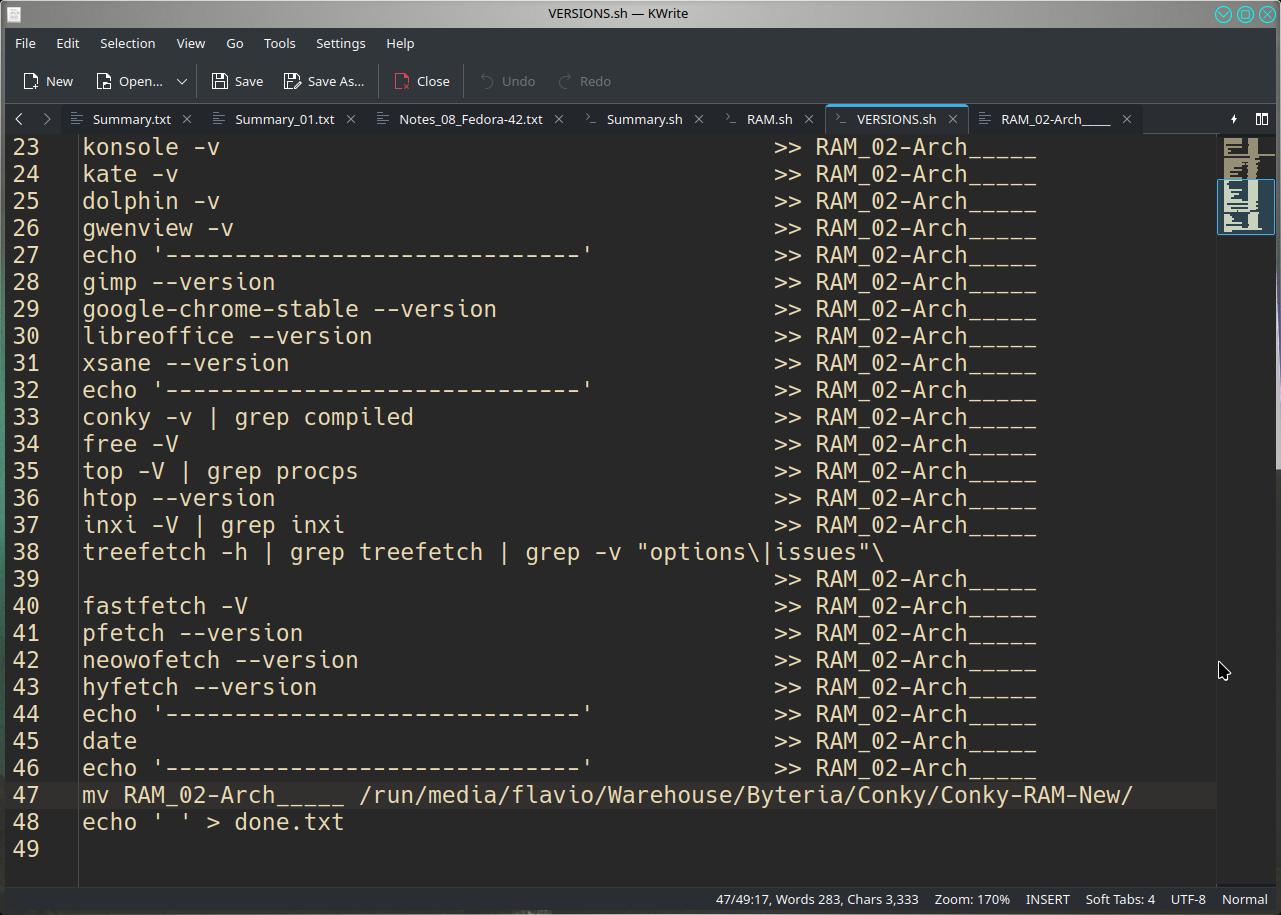Open quick open tab switcher icon
The image size is (1281, 915).
click(1234, 119)
